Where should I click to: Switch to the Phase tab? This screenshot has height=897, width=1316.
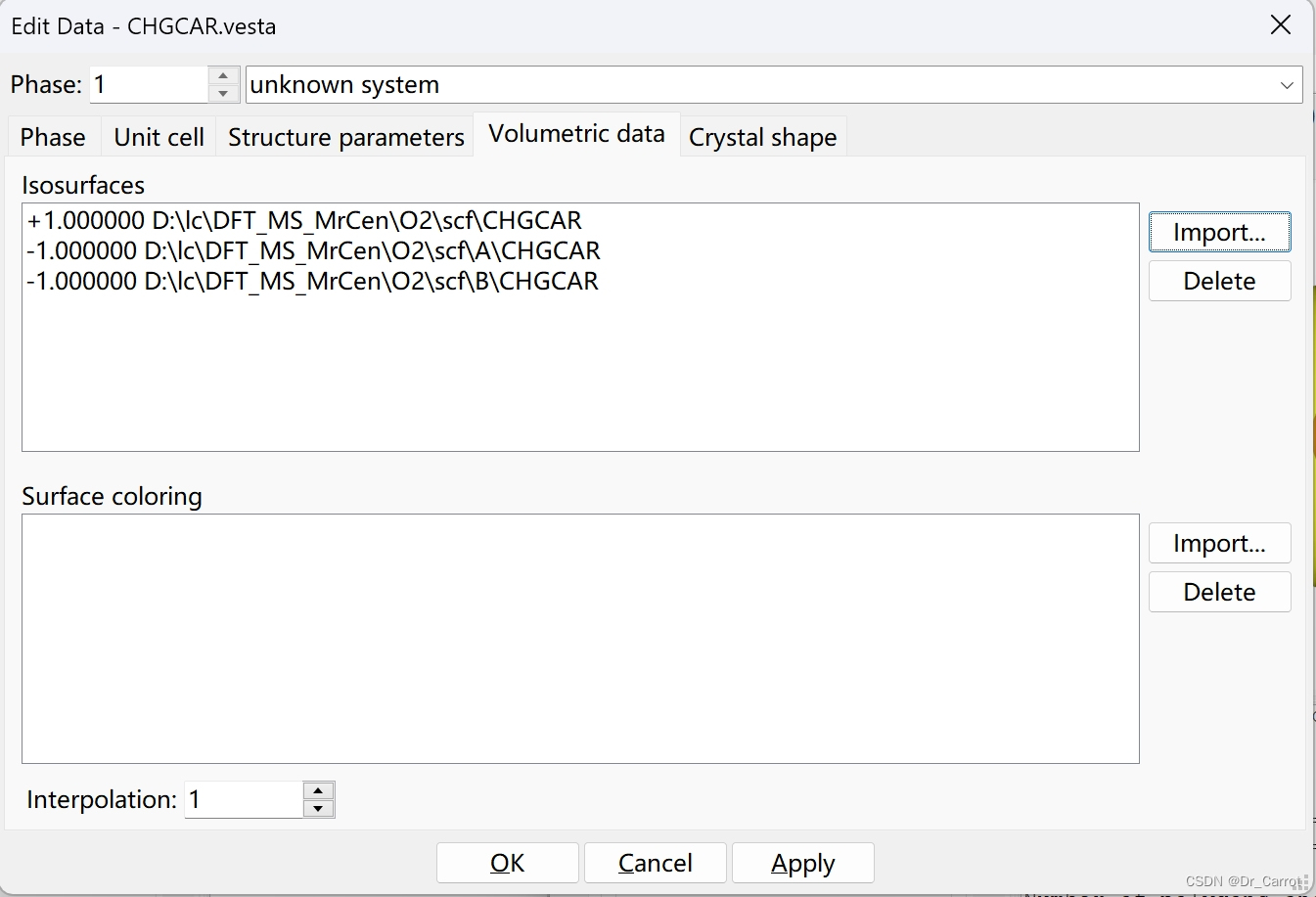click(x=53, y=137)
